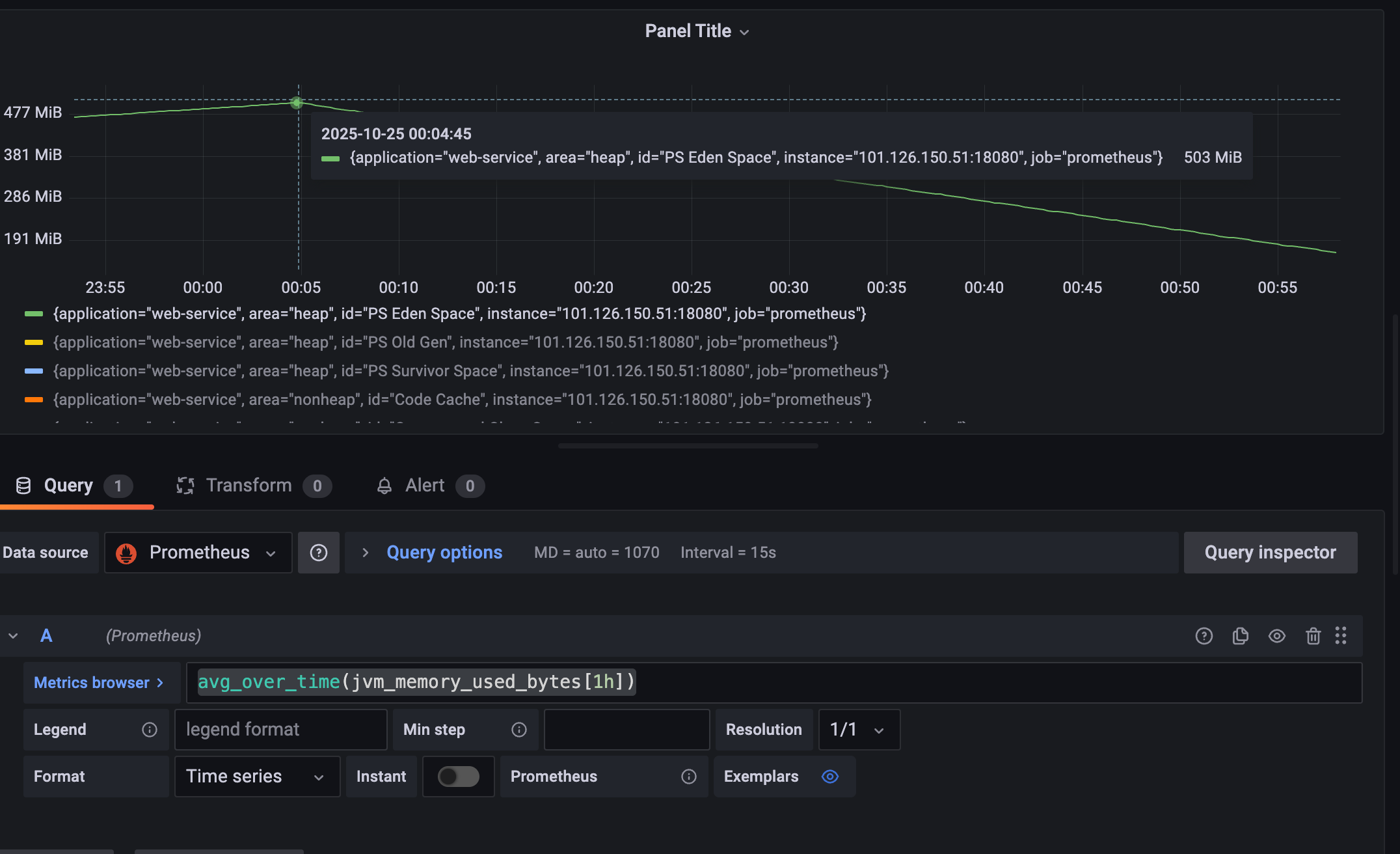Open the Resolution 1/1 dropdown
This screenshot has height=854, width=1400.
[x=858, y=730]
